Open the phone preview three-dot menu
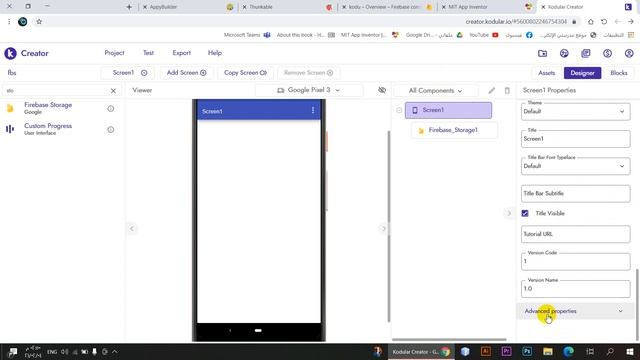The width and height of the screenshot is (640, 360). [x=313, y=110]
